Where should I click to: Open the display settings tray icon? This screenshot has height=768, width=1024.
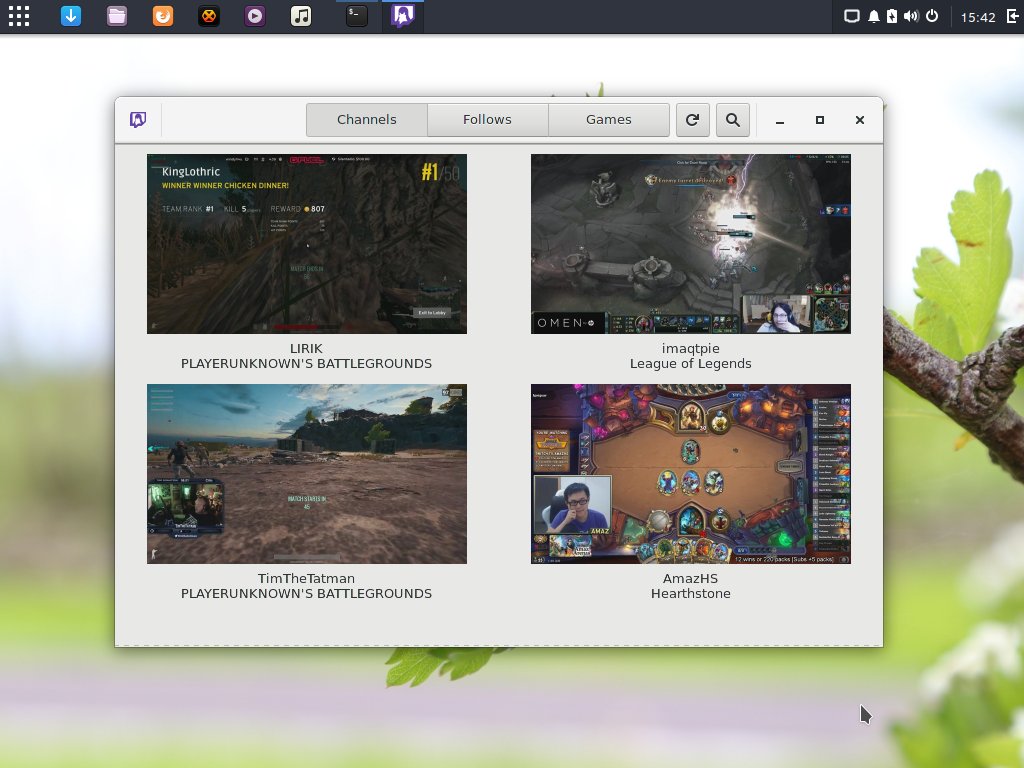coord(852,16)
